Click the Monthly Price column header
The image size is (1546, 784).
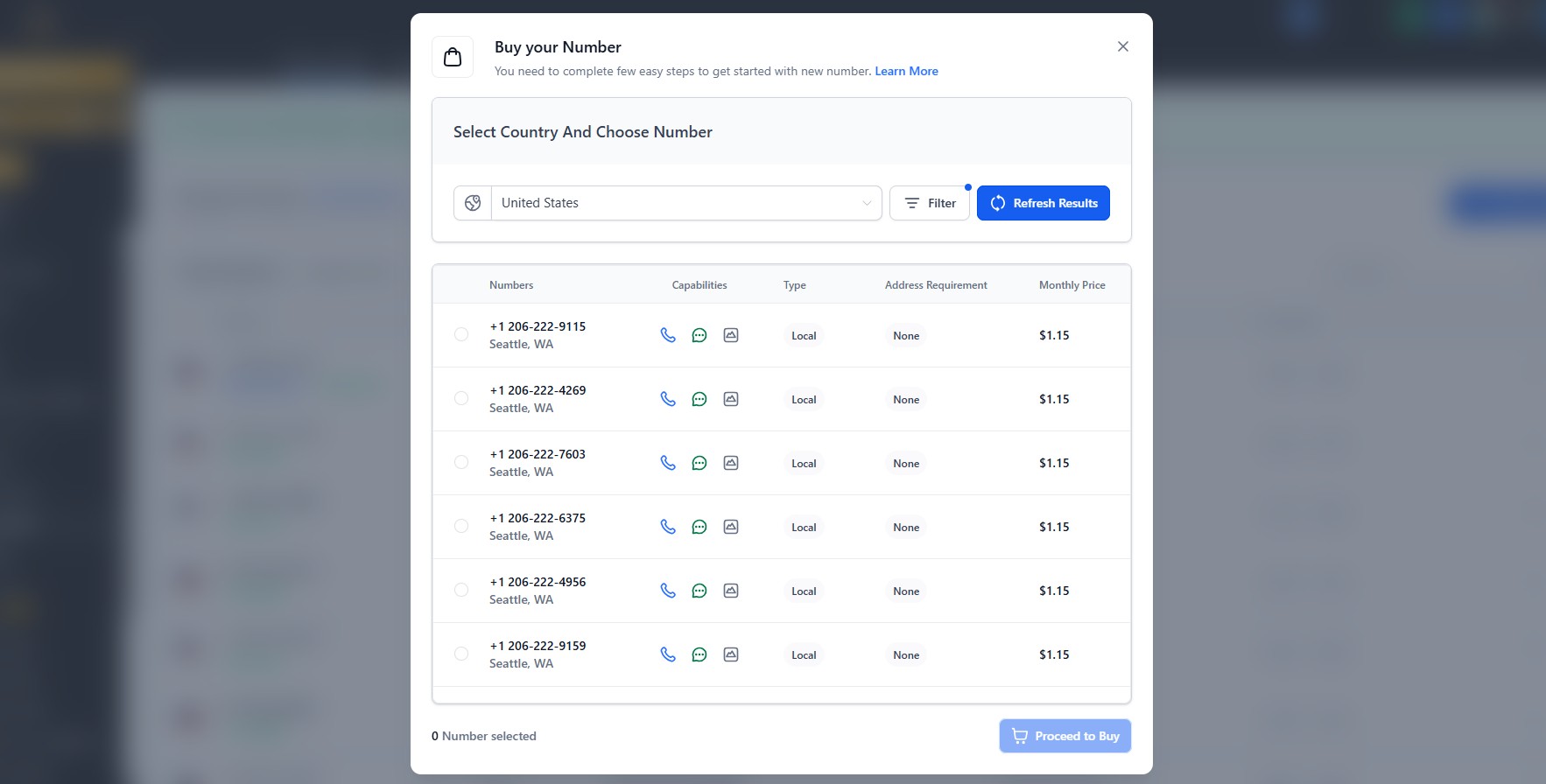1072,285
